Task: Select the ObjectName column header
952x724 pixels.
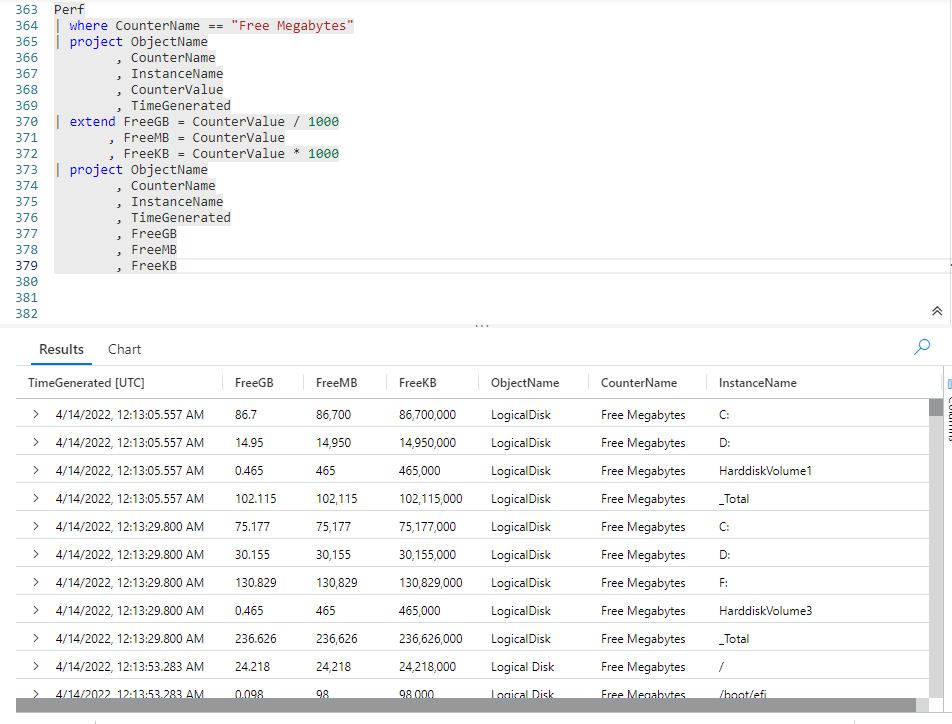Action: 525,383
